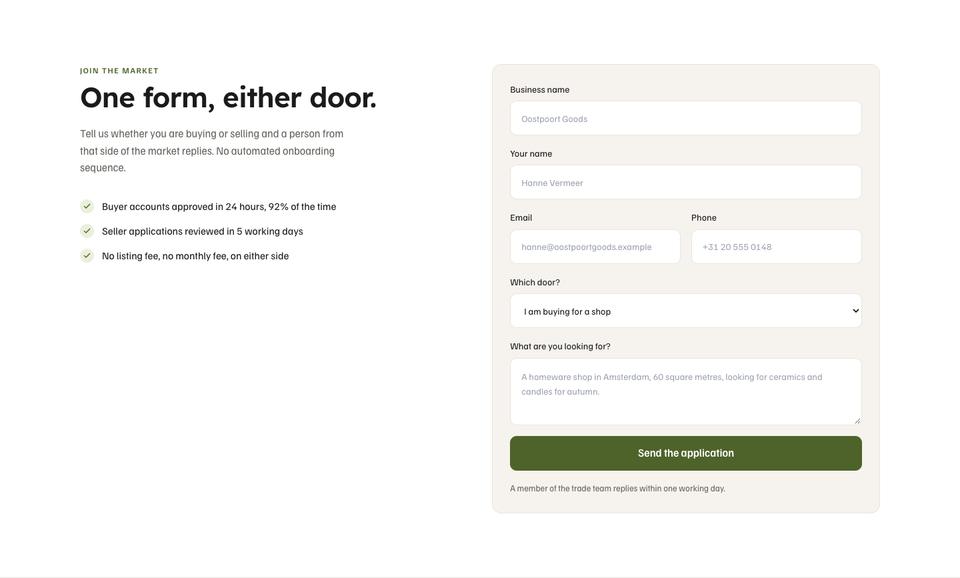Click the textarea resize handle corner
This screenshot has width=960, height=578.
[x=857, y=421]
